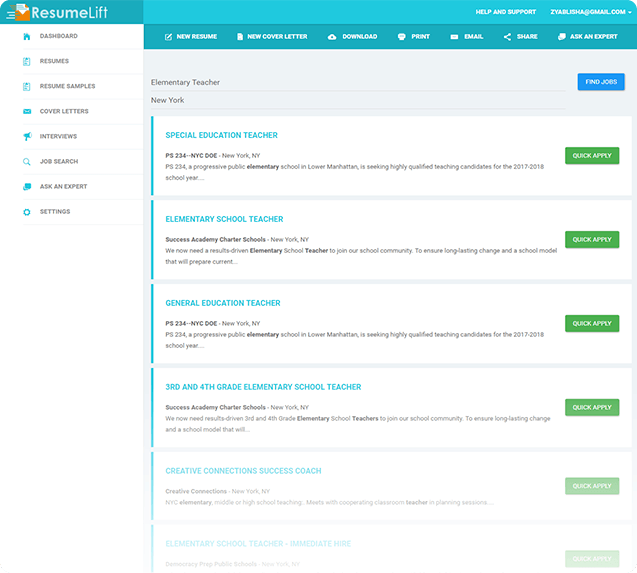
Task: Click the ResumeLift envelope logo icon
Action: point(22,12)
